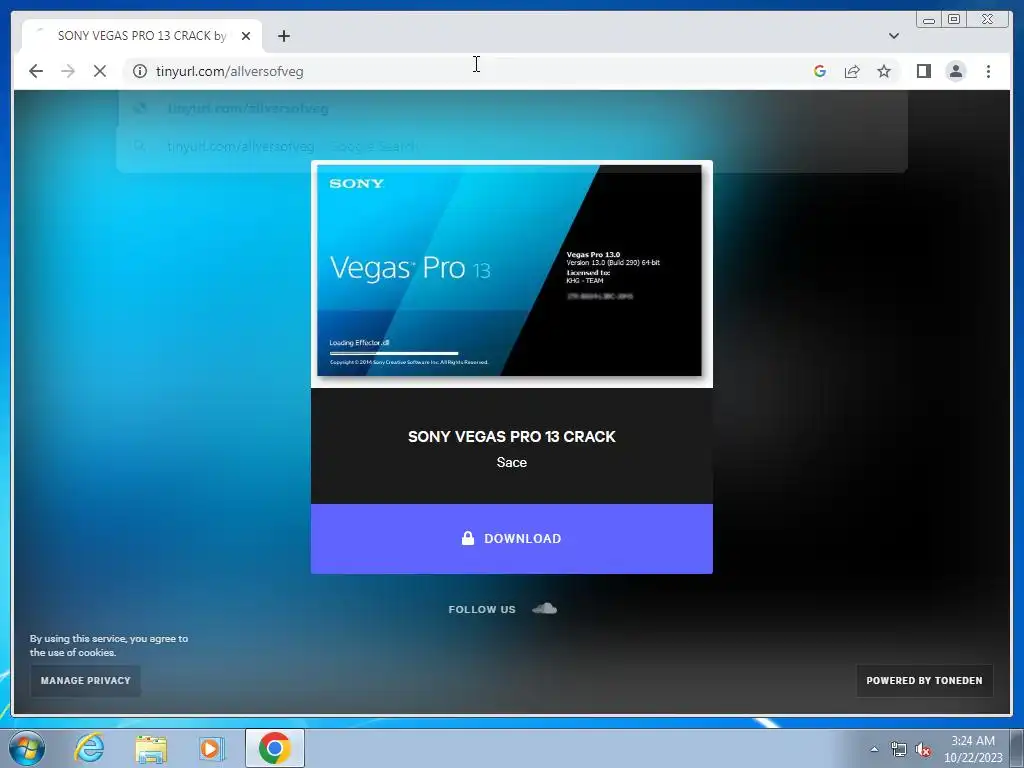Click the SONY VEGAS PRO 13 CRACK title
The width and height of the screenshot is (1024, 768).
tap(511, 436)
